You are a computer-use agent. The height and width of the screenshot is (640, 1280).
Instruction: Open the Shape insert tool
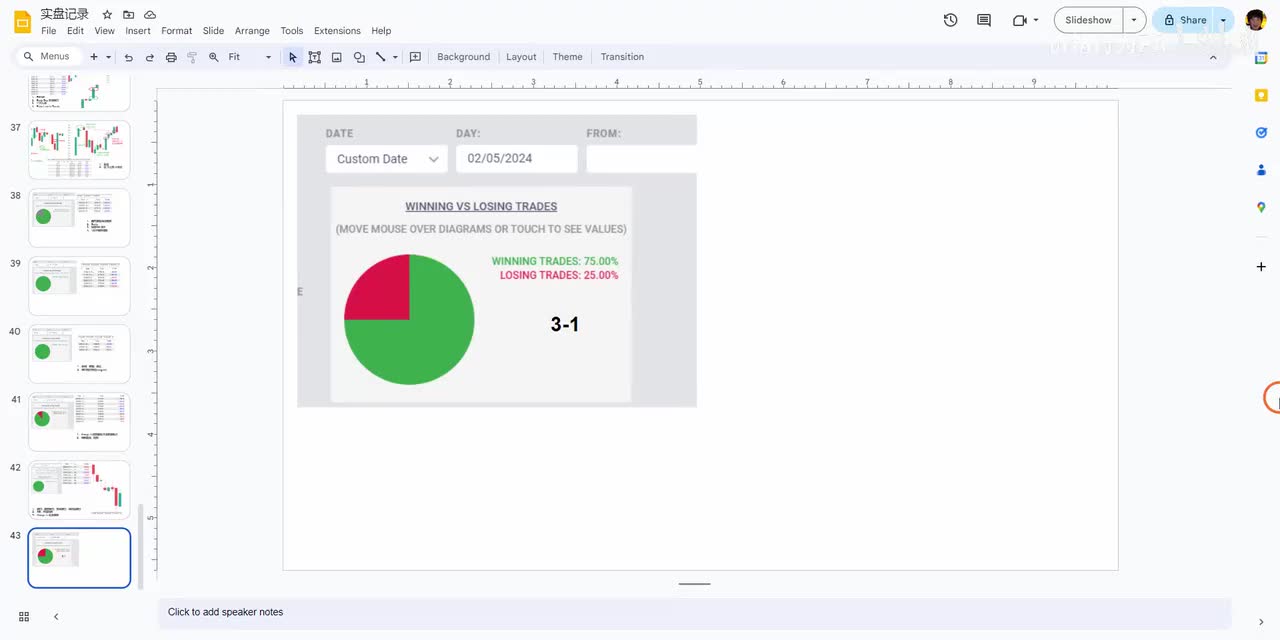(x=359, y=57)
